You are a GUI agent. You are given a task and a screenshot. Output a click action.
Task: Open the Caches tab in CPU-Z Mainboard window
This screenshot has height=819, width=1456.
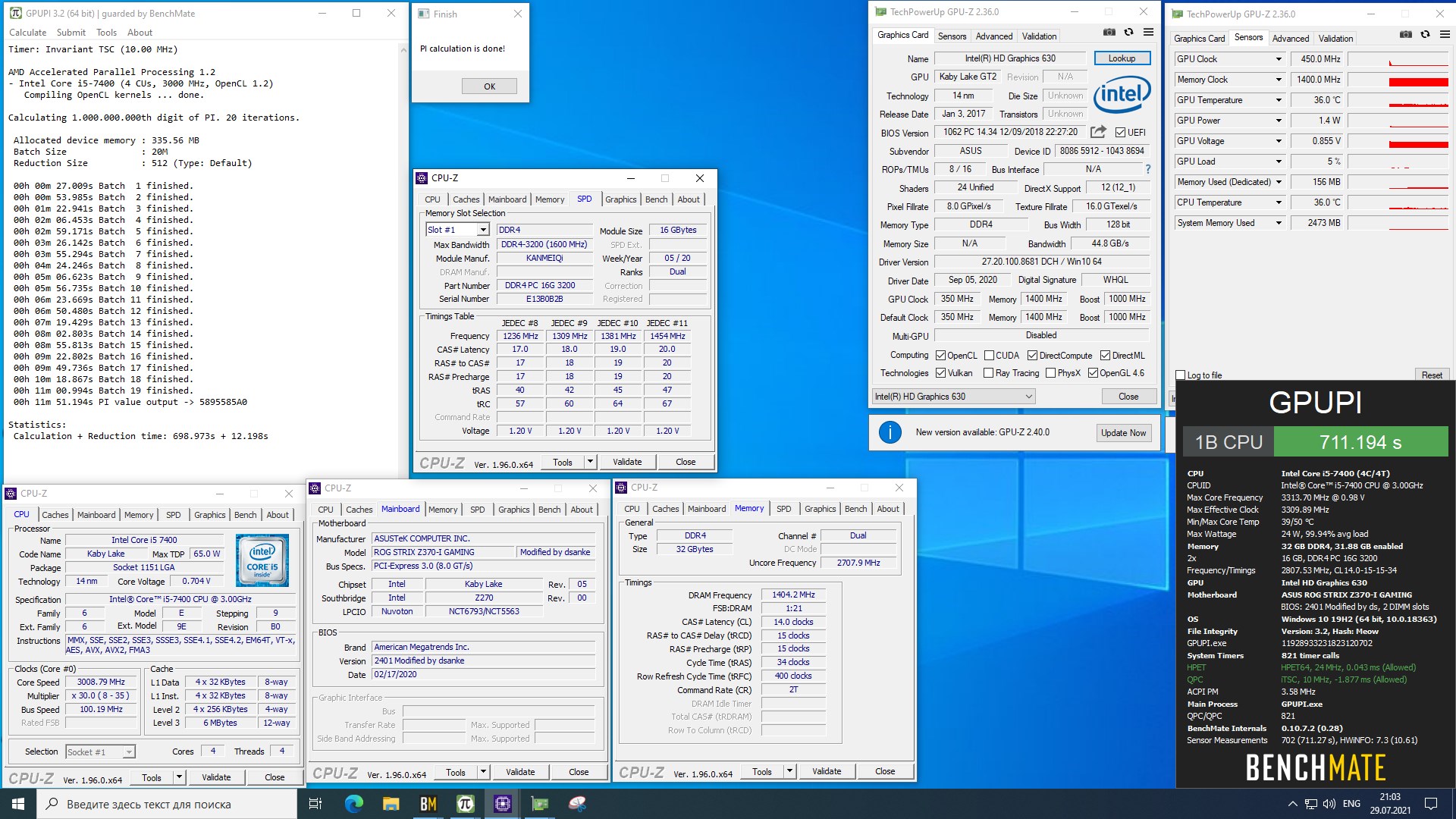click(x=359, y=510)
